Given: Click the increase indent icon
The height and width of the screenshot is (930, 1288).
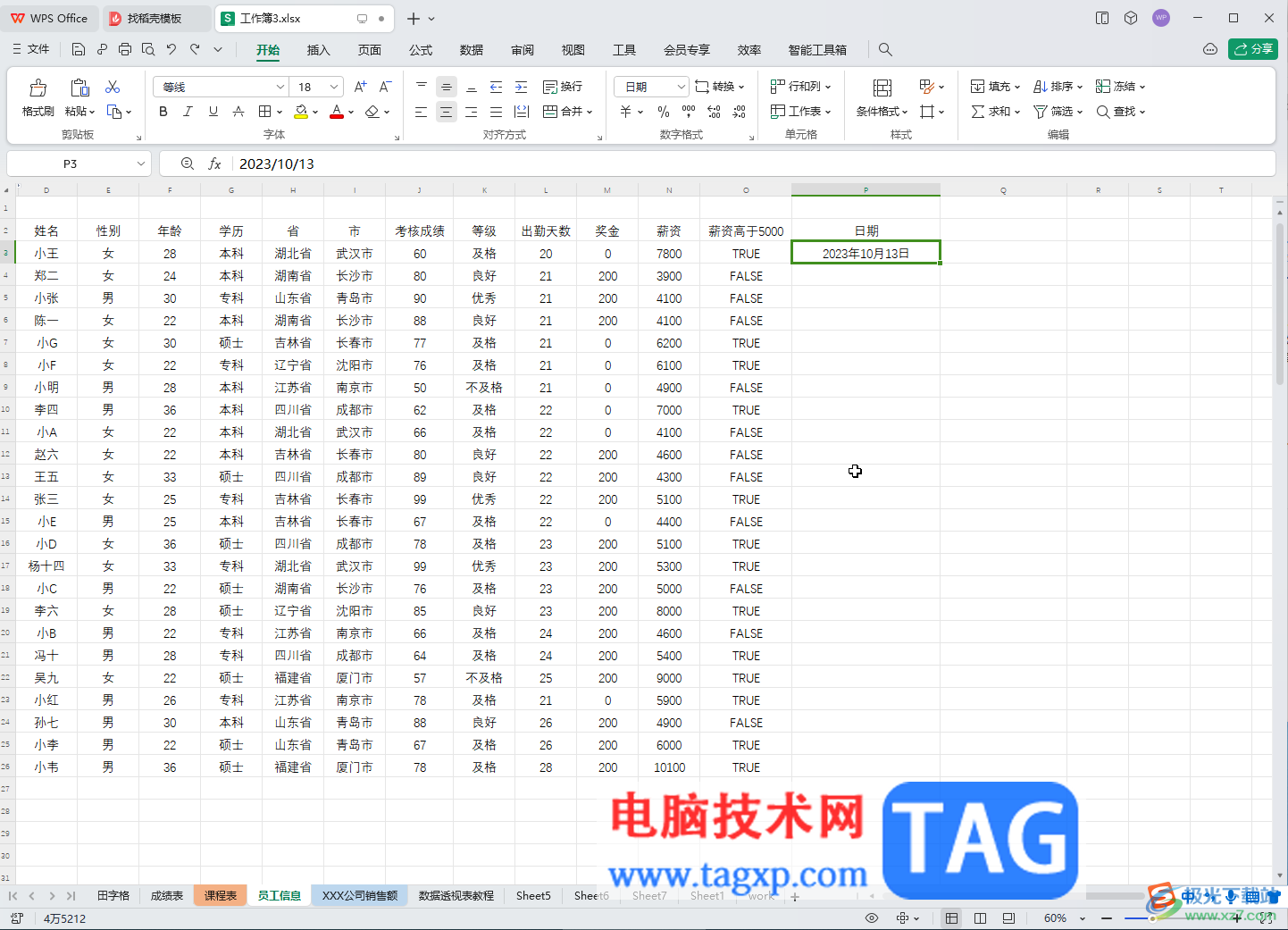Looking at the screenshot, I should coord(522,87).
